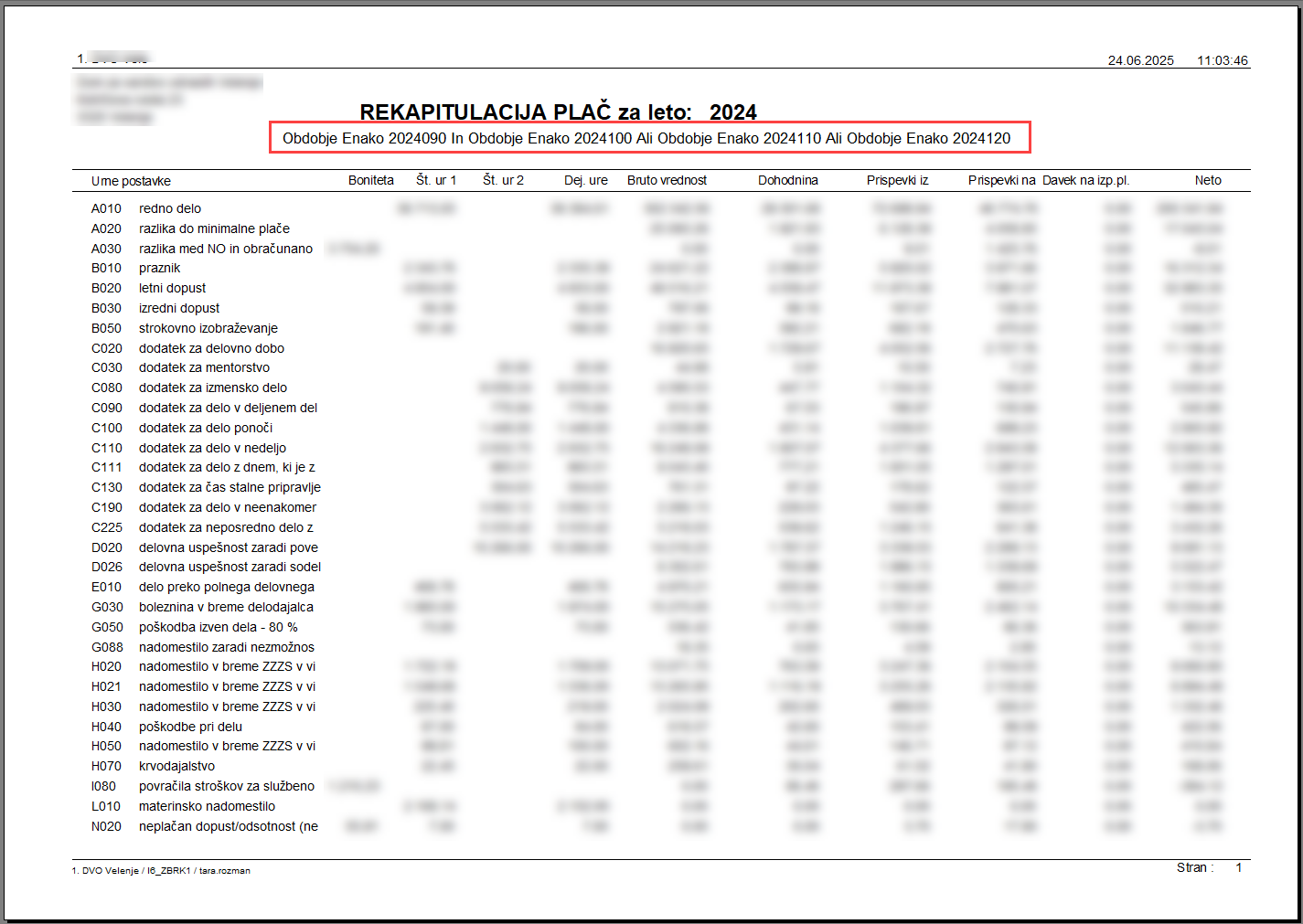Click the krvodajalstvo row label
Viewport: 1303px width, 924px height.
point(176,766)
